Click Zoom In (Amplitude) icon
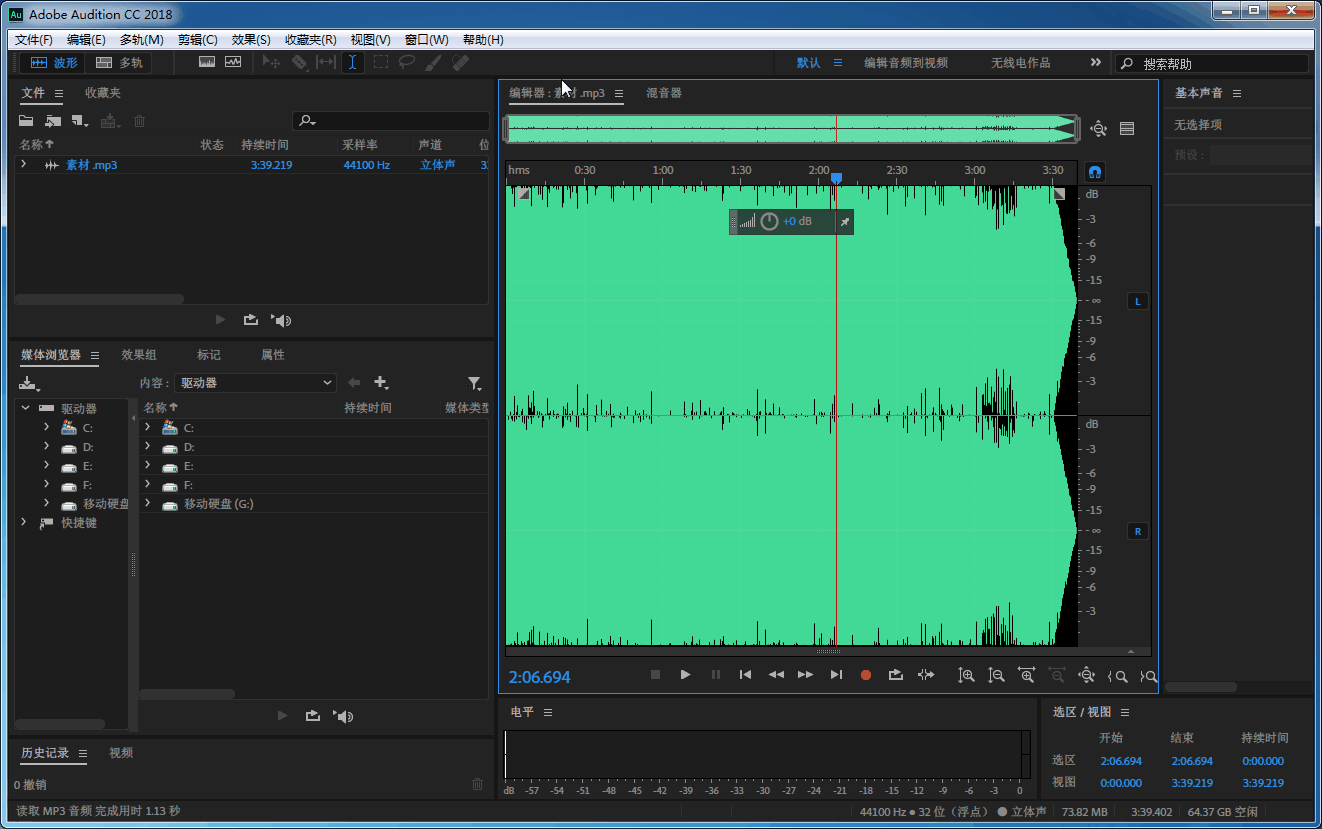The image size is (1322, 829). pyautogui.click(x=966, y=675)
